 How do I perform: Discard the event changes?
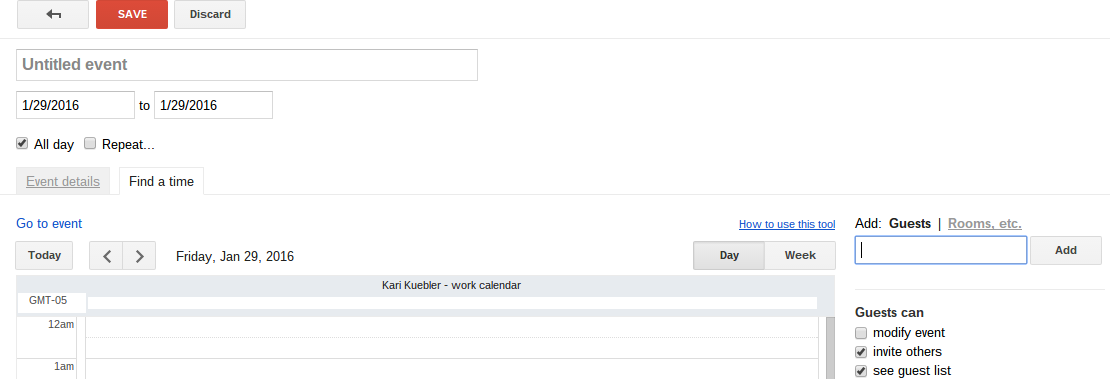tap(210, 14)
